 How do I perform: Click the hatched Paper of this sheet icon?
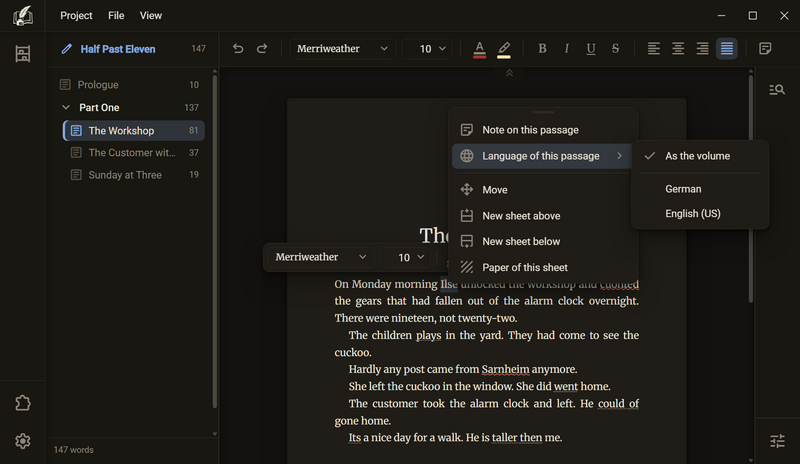click(466, 267)
